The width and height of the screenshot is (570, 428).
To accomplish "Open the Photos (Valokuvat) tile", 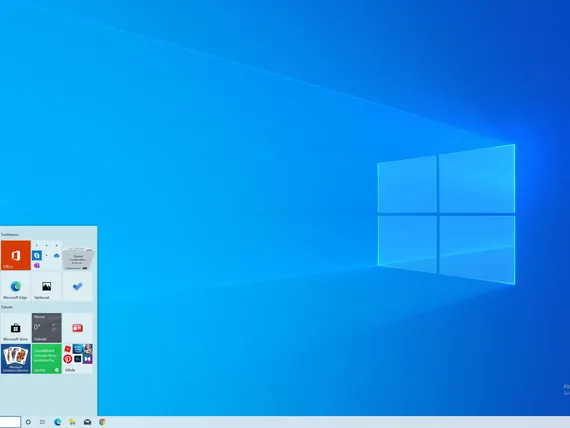I will pos(47,287).
